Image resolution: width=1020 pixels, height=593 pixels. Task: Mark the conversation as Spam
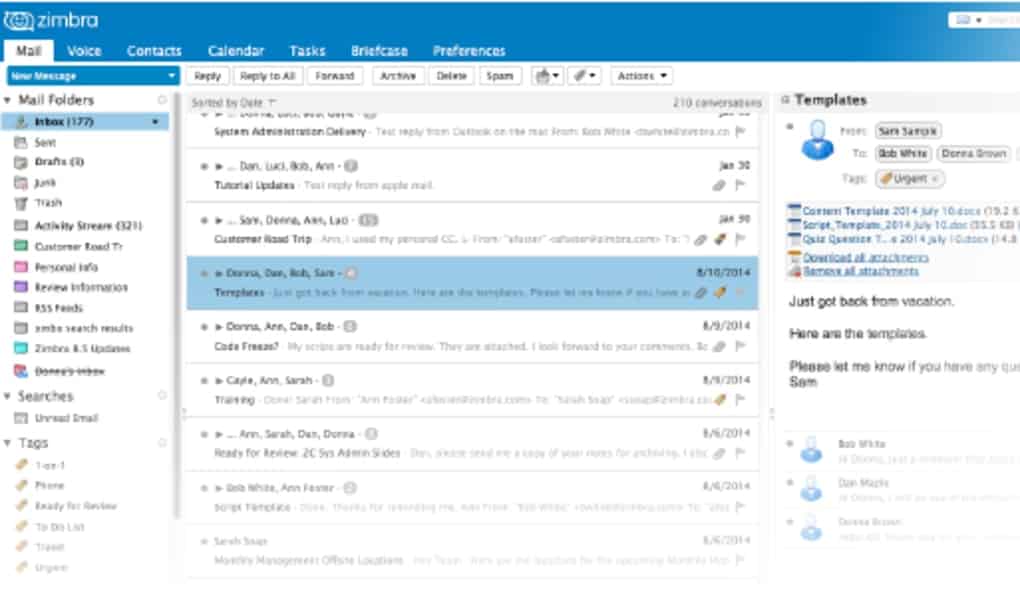(x=500, y=76)
